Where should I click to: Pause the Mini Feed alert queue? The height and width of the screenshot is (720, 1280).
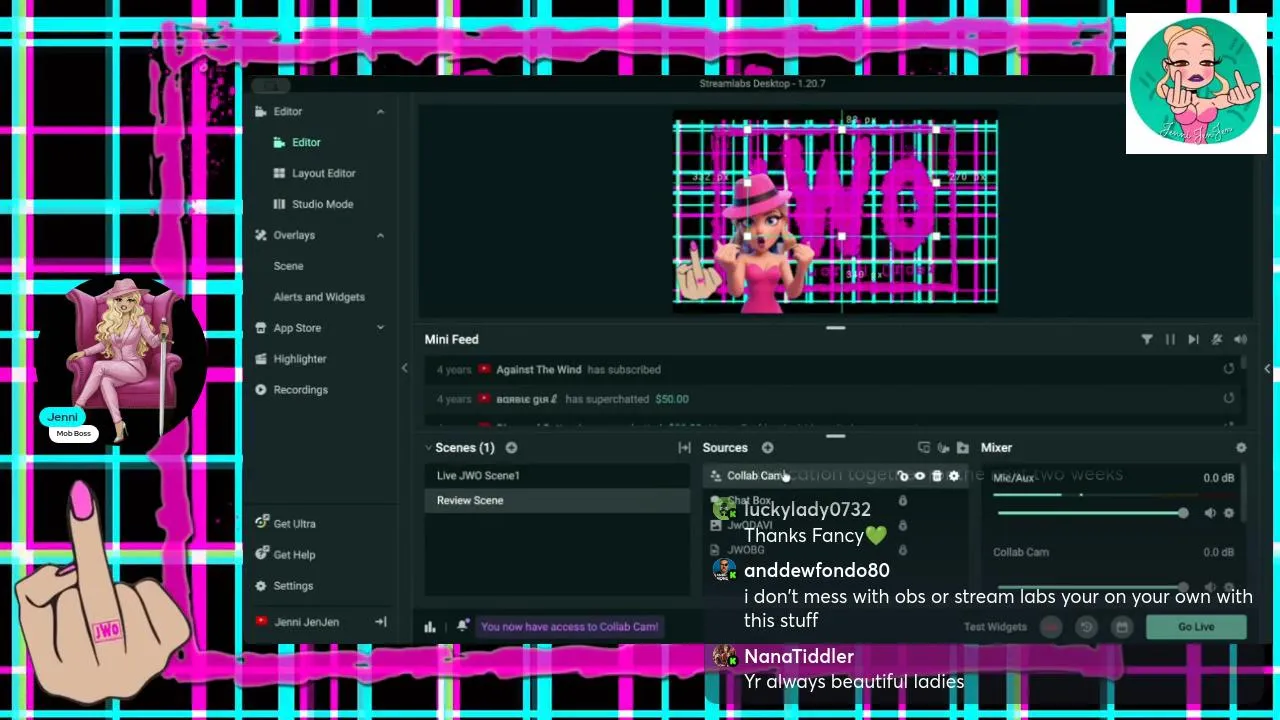point(1170,340)
